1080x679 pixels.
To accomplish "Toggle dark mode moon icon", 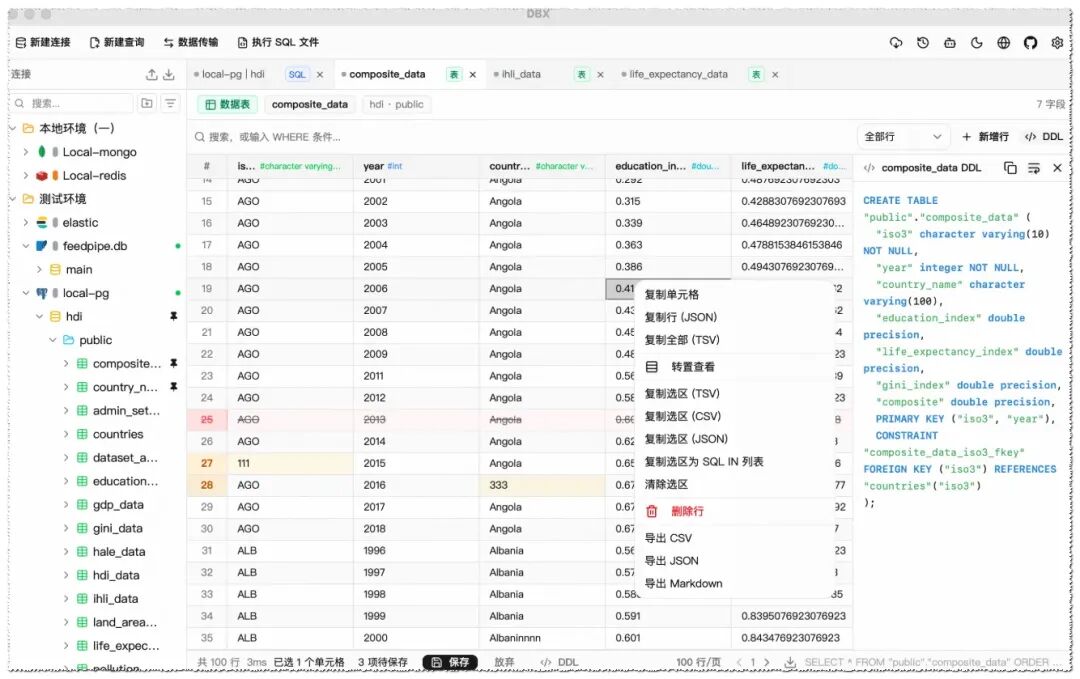I will pyautogui.click(x=977, y=43).
